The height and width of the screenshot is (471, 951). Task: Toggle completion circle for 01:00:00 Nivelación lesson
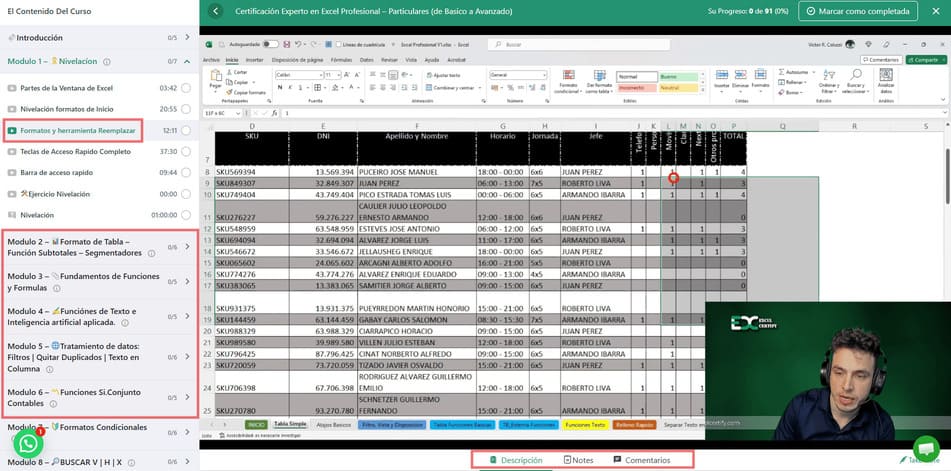(x=186, y=215)
